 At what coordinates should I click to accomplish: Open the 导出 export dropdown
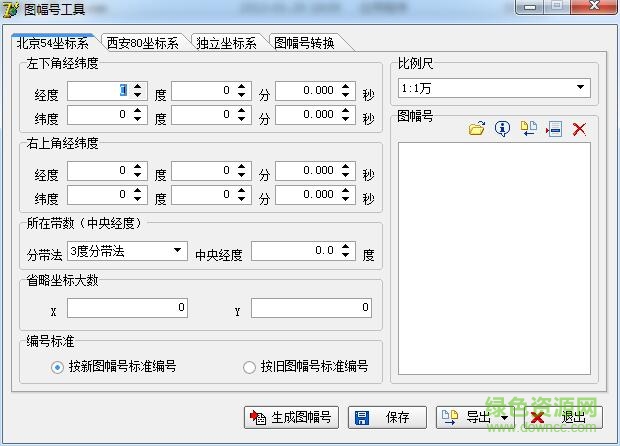click(x=476, y=417)
